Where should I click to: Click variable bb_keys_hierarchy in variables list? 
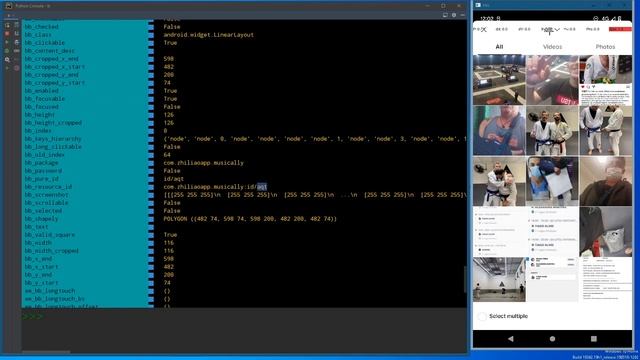(x=53, y=139)
